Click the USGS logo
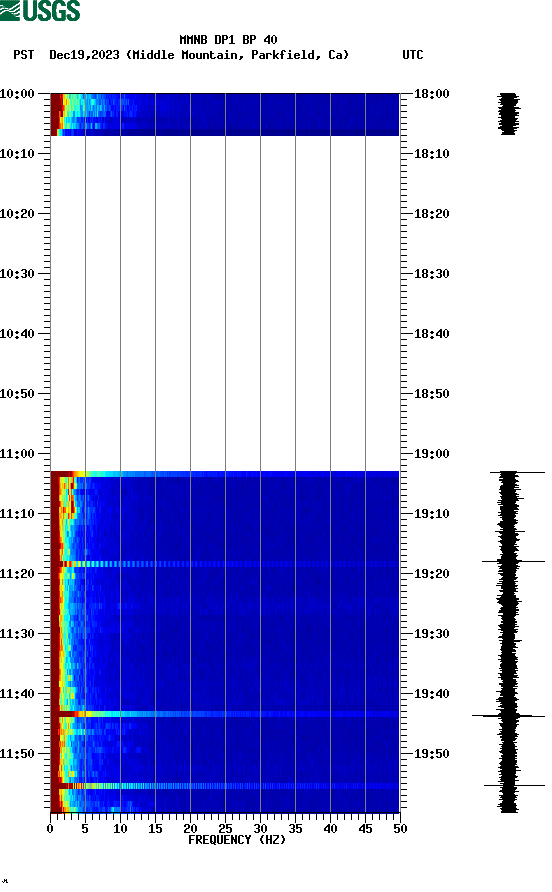This screenshot has width=552, height=892. tap(40, 10)
